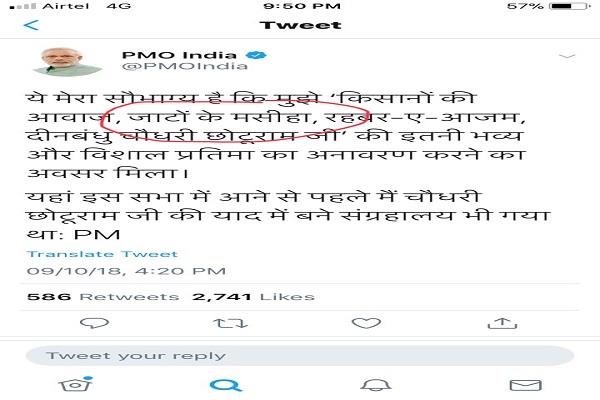The width and height of the screenshot is (600, 400).
Task: Tap the battery indicator in status bar
Action: point(569,6)
